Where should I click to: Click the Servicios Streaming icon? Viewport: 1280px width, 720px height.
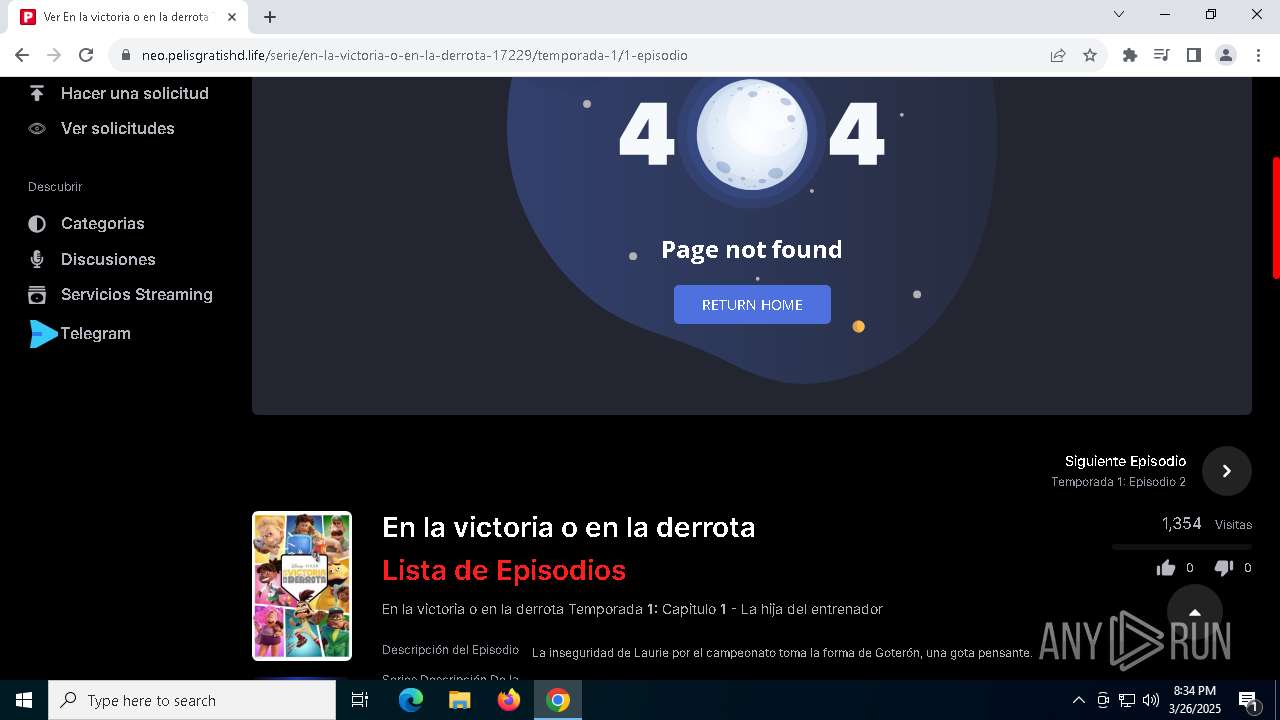(37, 294)
